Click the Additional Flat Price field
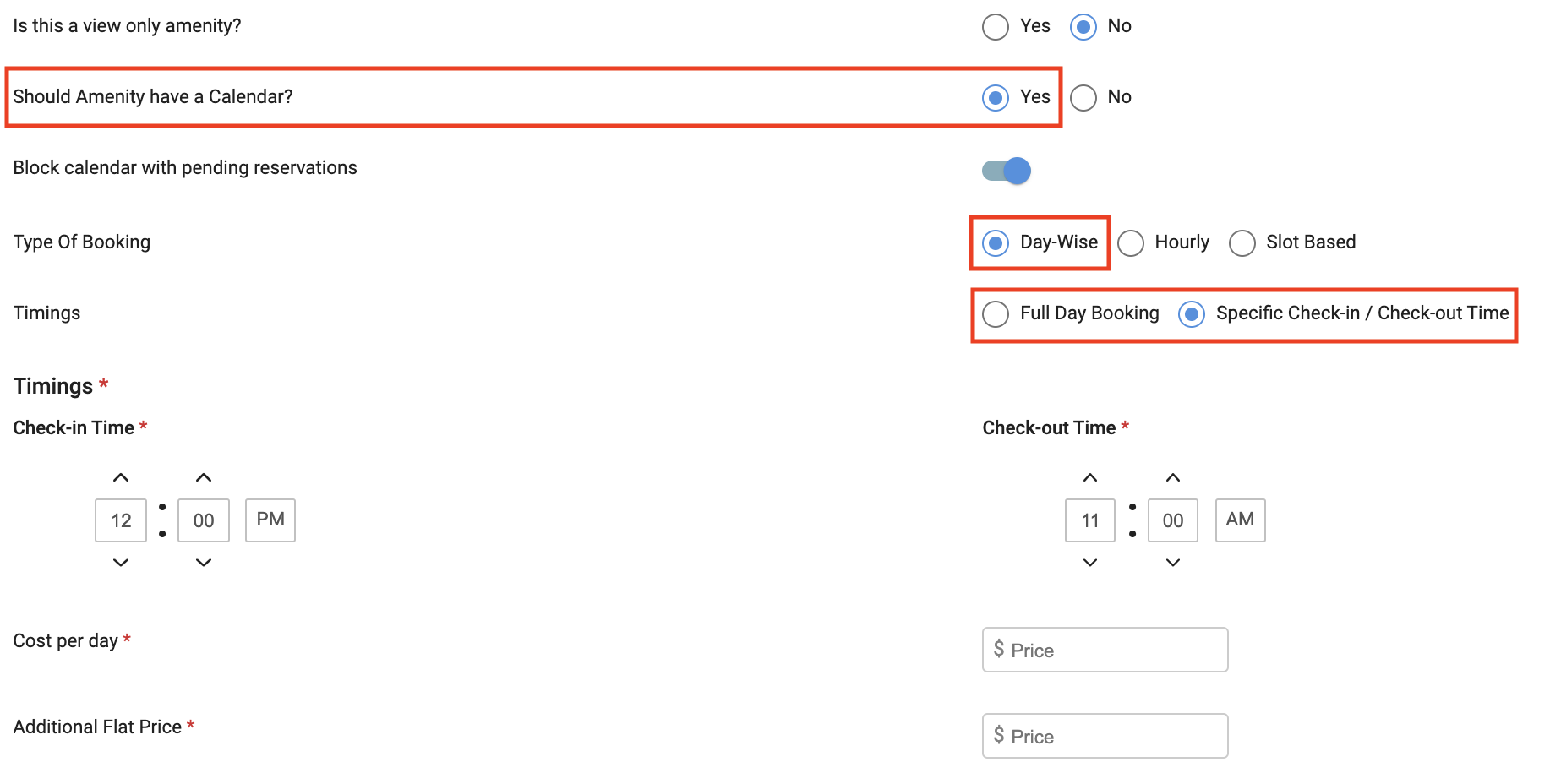 pyautogui.click(x=1105, y=736)
